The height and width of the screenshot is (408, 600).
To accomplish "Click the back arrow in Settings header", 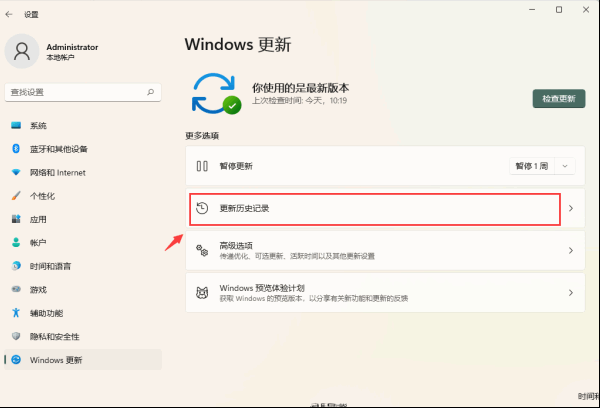I will (9, 15).
